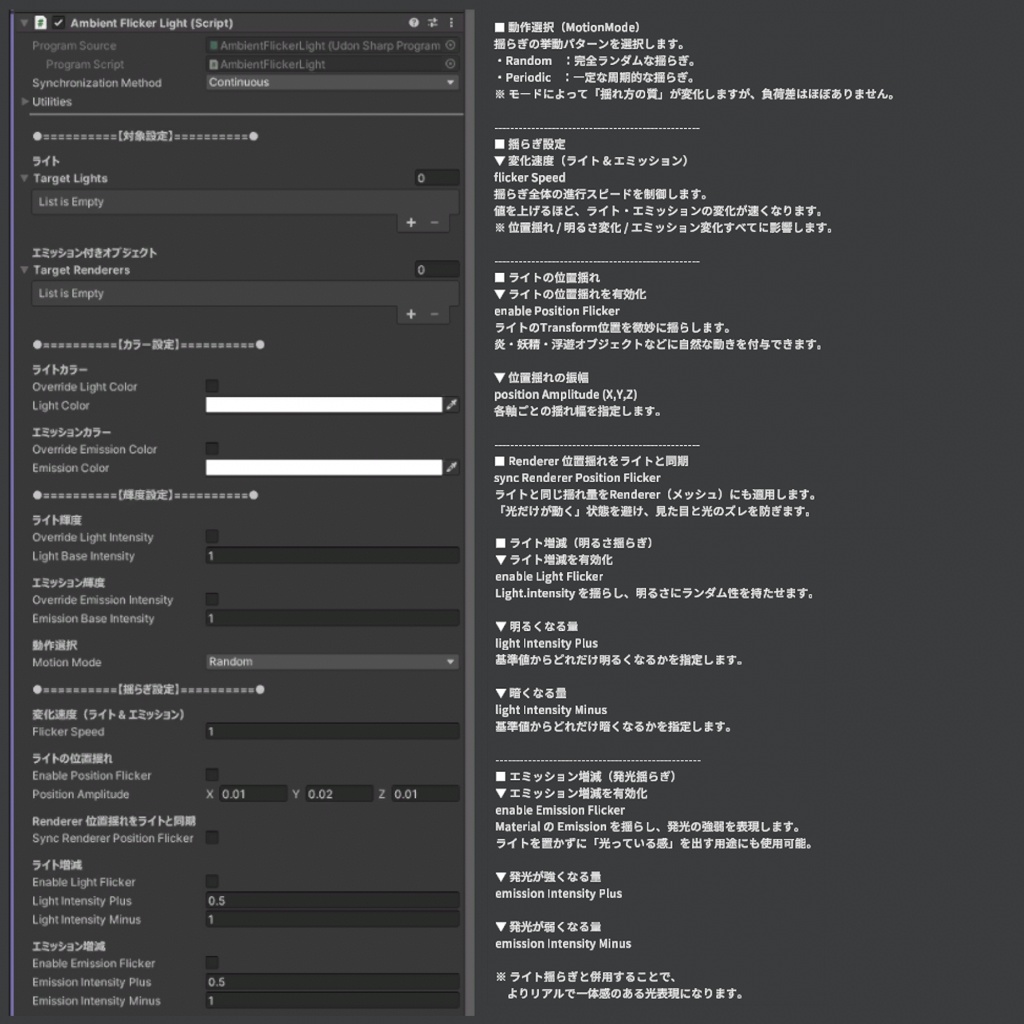Open the Emission Color swatch
This screenshot has height=1024, width=1024.
point(324,468)
